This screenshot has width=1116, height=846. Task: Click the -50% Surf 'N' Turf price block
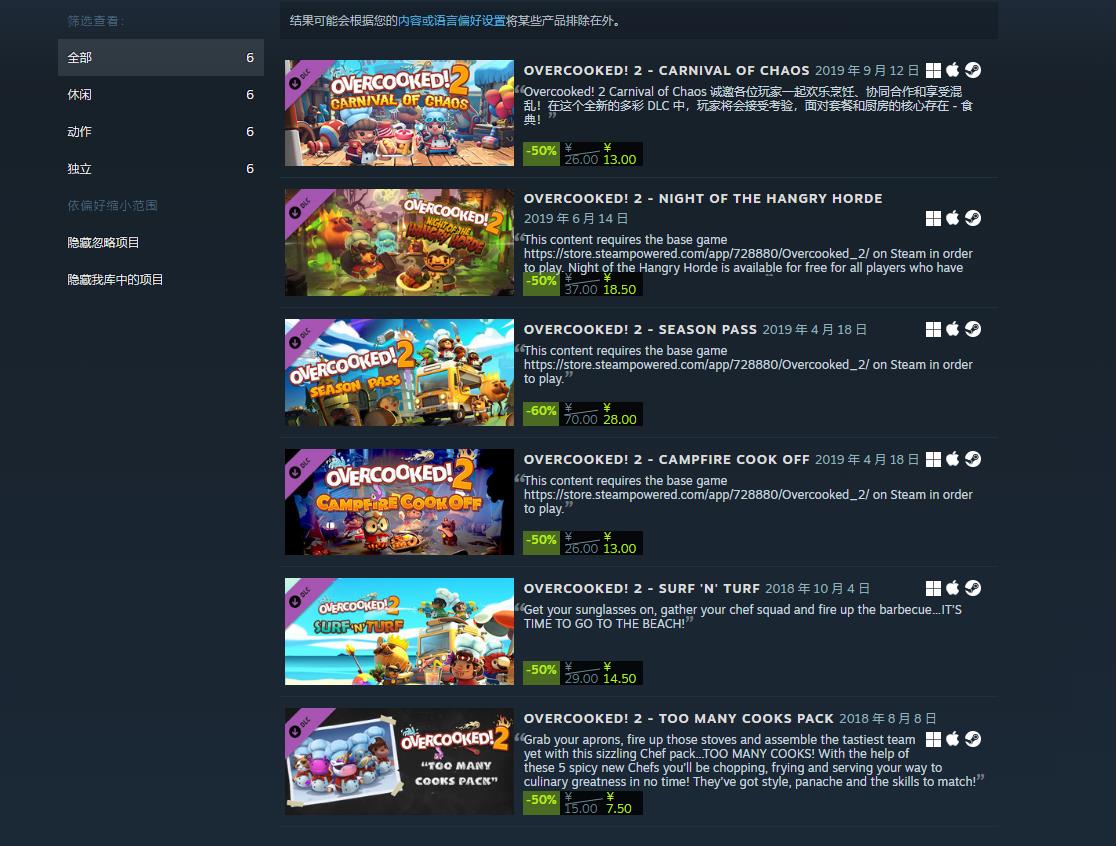click(x=583, y=673)
